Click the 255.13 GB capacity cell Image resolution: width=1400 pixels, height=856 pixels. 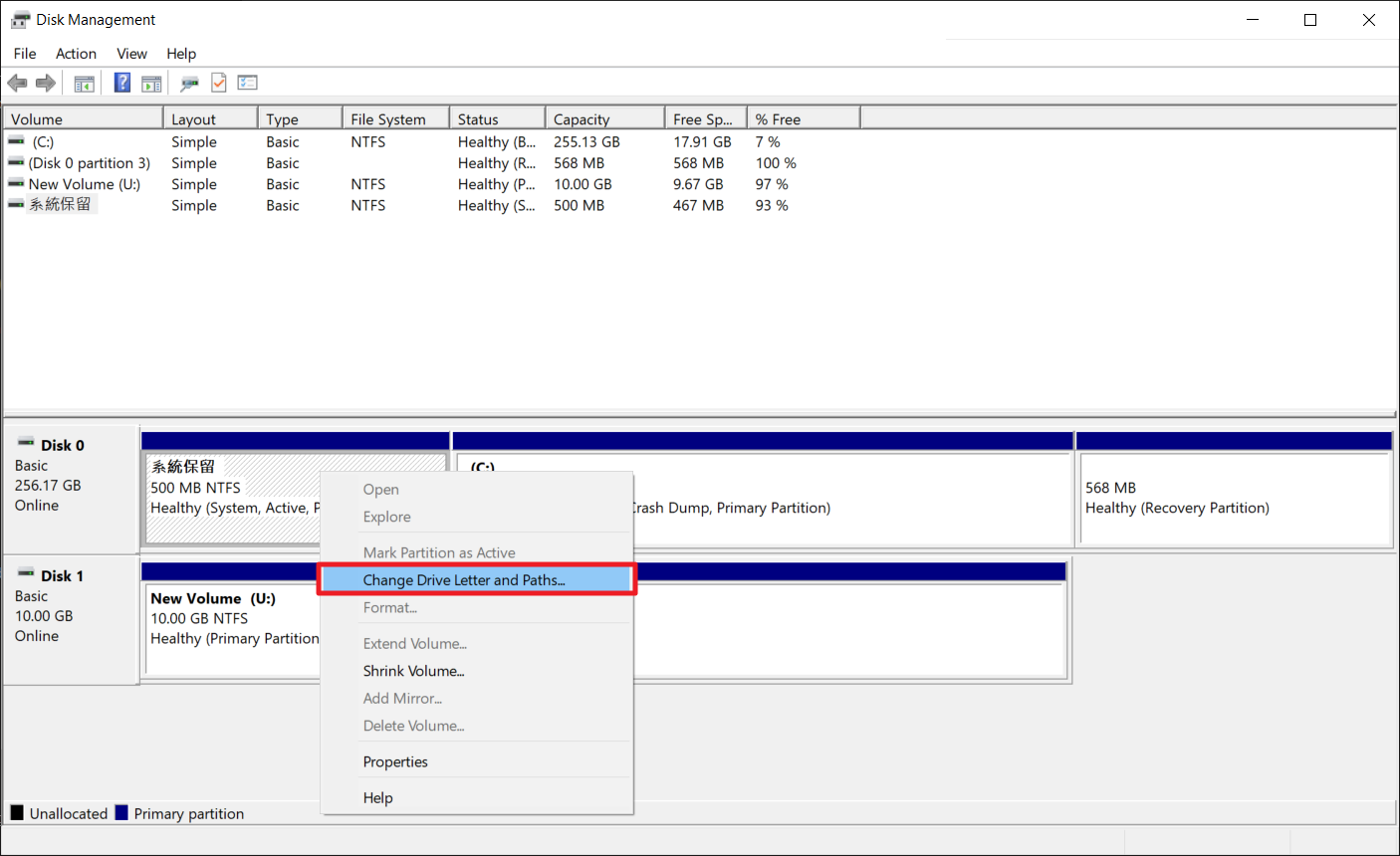pos(586,142)
